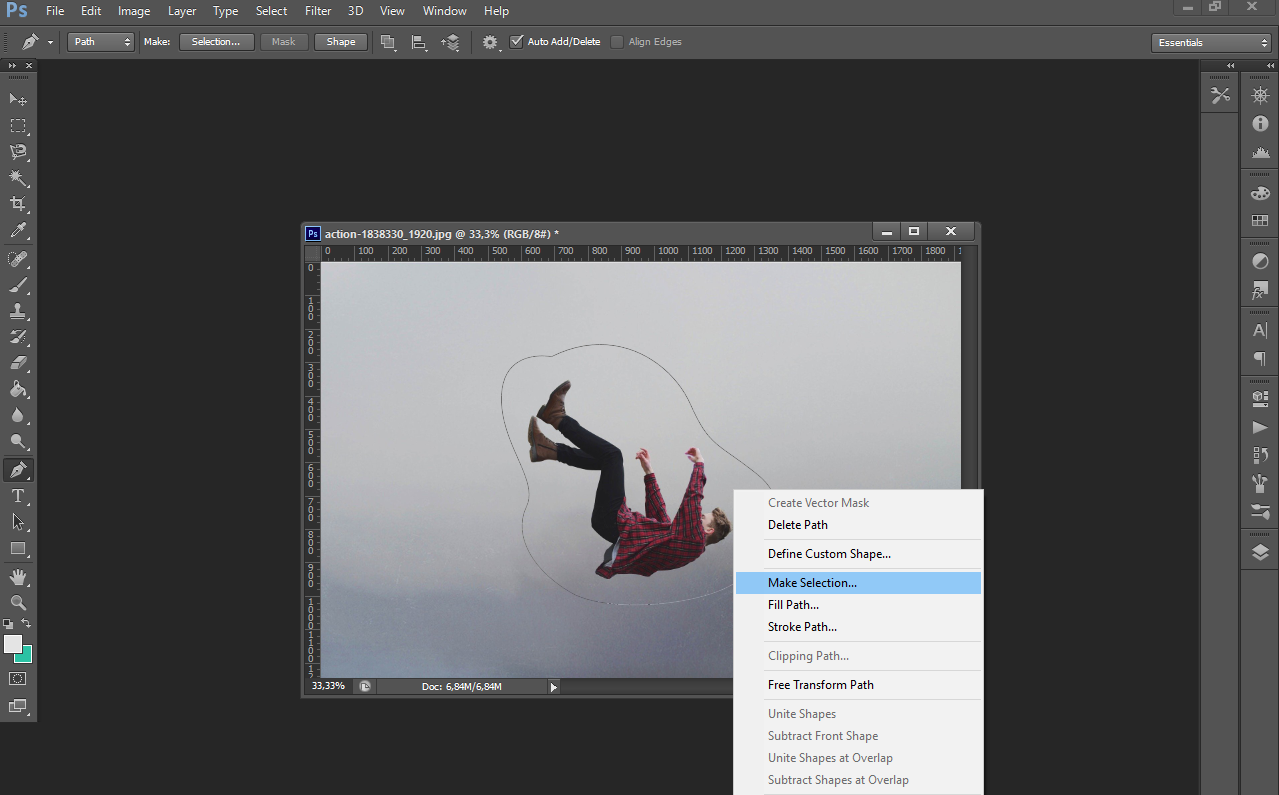The image size is (1279, 795).
Task: Open the Filter menu
Action: point(318,11)
